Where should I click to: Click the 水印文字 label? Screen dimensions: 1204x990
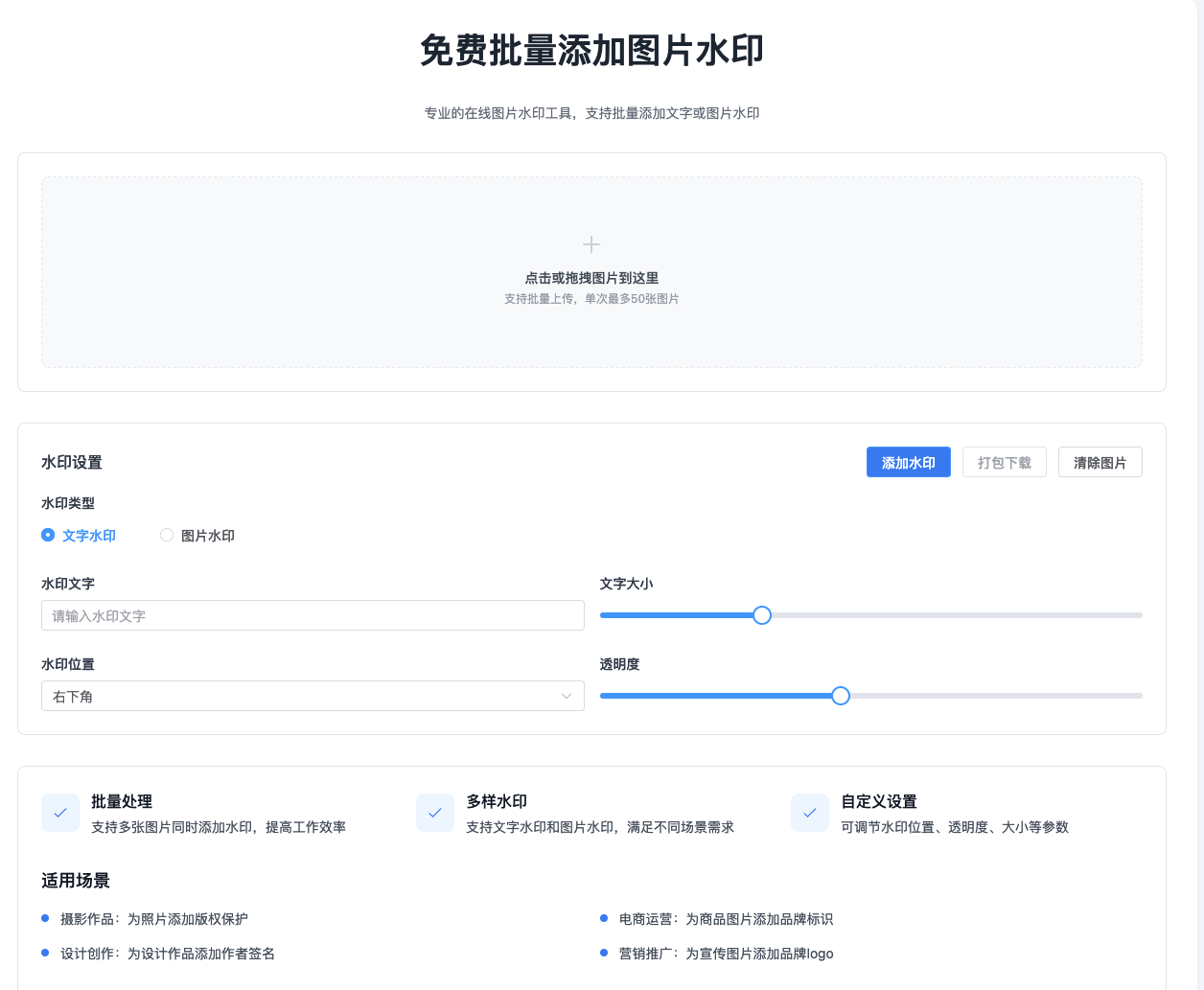coord(68,584)
